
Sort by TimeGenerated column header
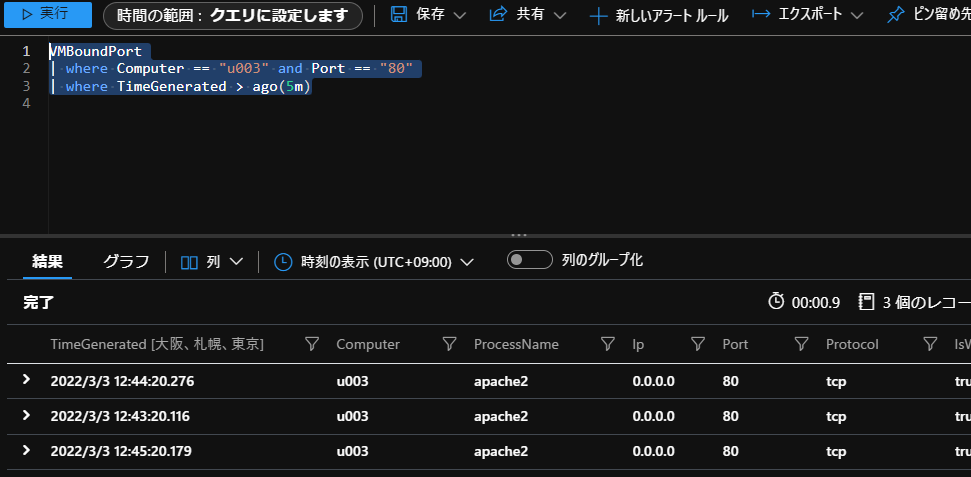click(157, 344)
